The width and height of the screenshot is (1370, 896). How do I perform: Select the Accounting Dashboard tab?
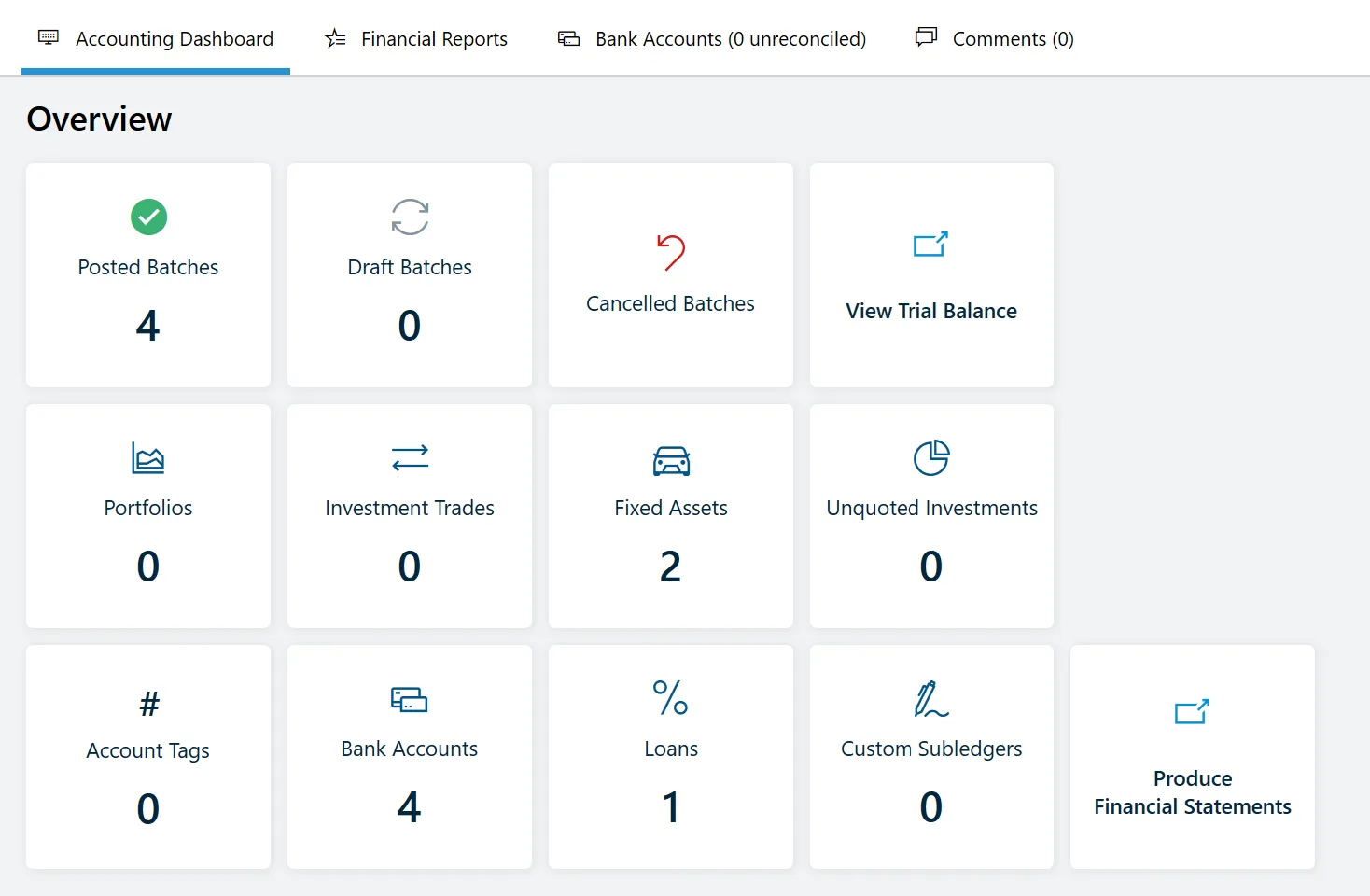tap(155, 38)
